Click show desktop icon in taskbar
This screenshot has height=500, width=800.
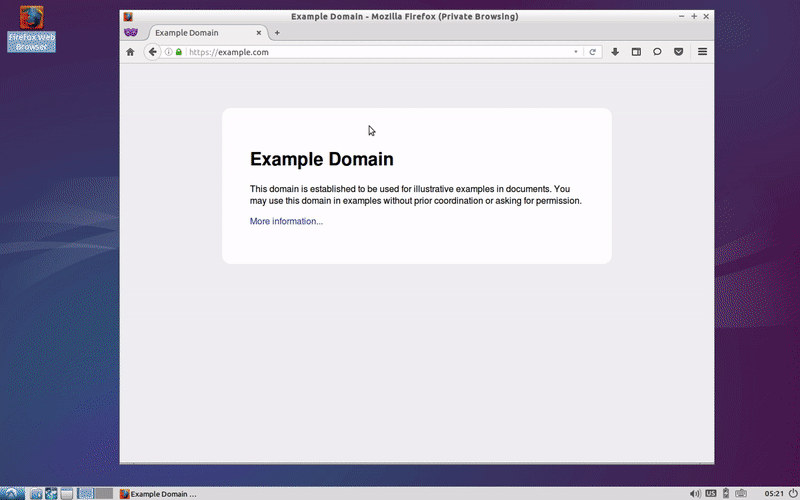point(66,493)
